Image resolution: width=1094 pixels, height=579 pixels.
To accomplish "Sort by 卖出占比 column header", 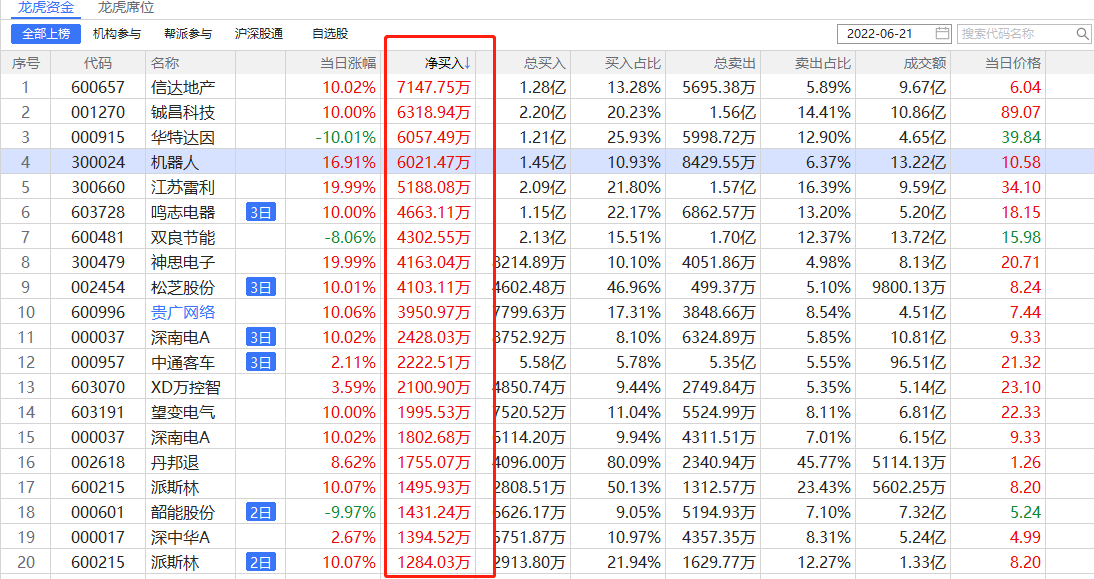I will 823,63.
